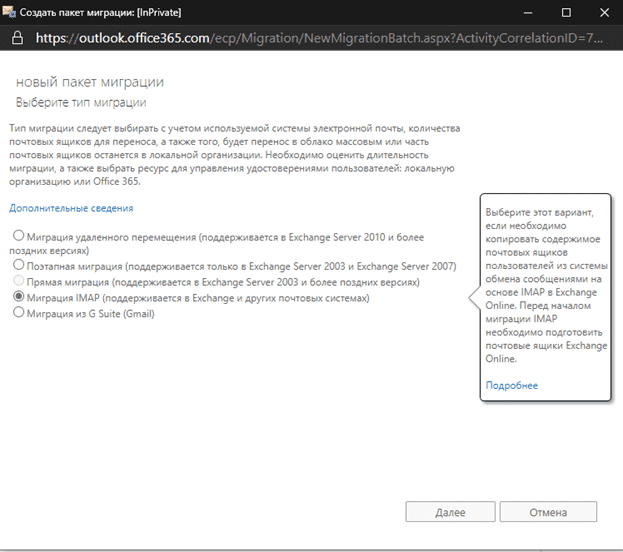The image size is (623, 552).
Task: Open the Подробнее link in the tooltip
Action: tap(511, 385)
